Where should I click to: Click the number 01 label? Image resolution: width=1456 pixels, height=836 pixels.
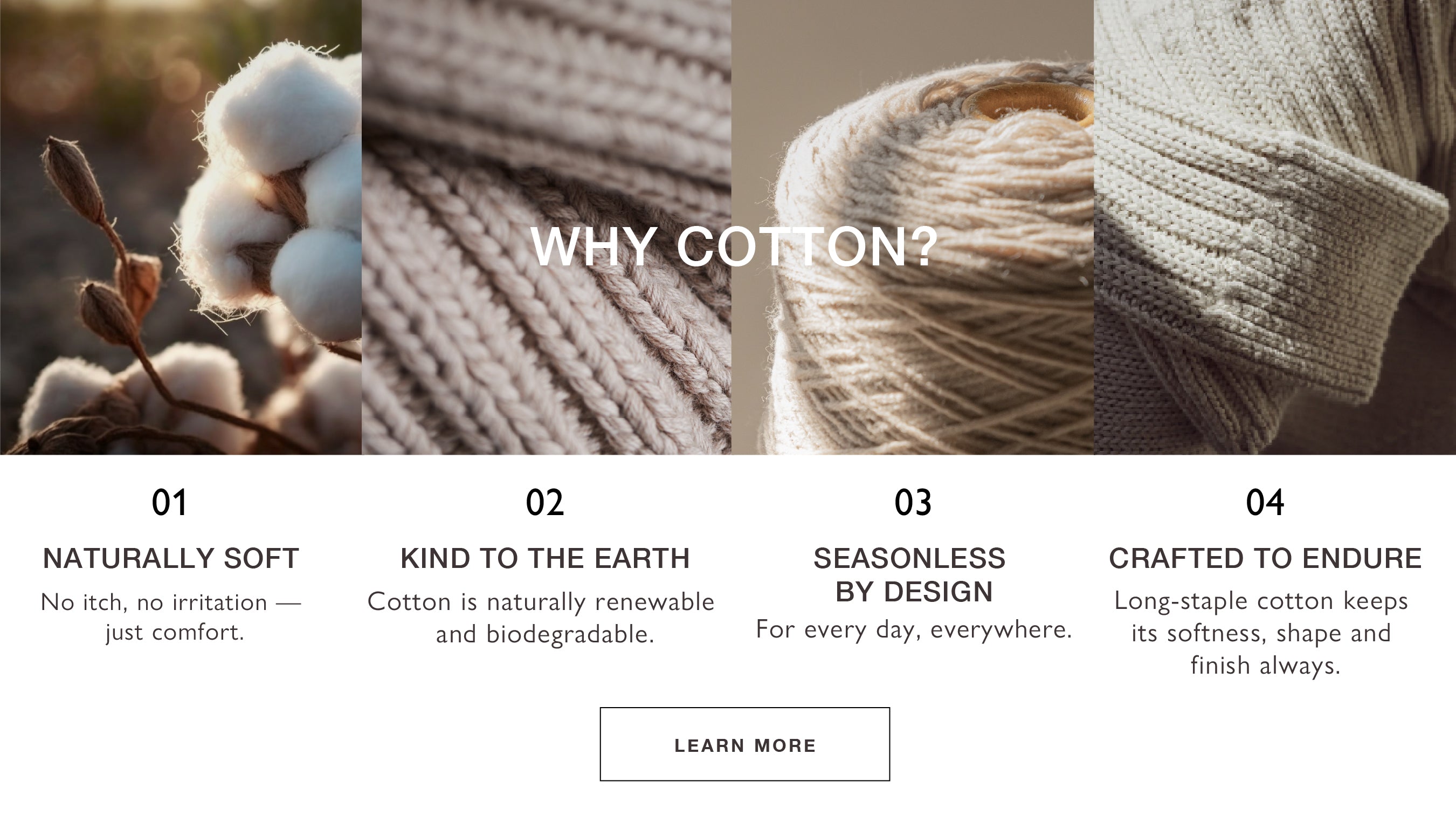tap(169, 502)
